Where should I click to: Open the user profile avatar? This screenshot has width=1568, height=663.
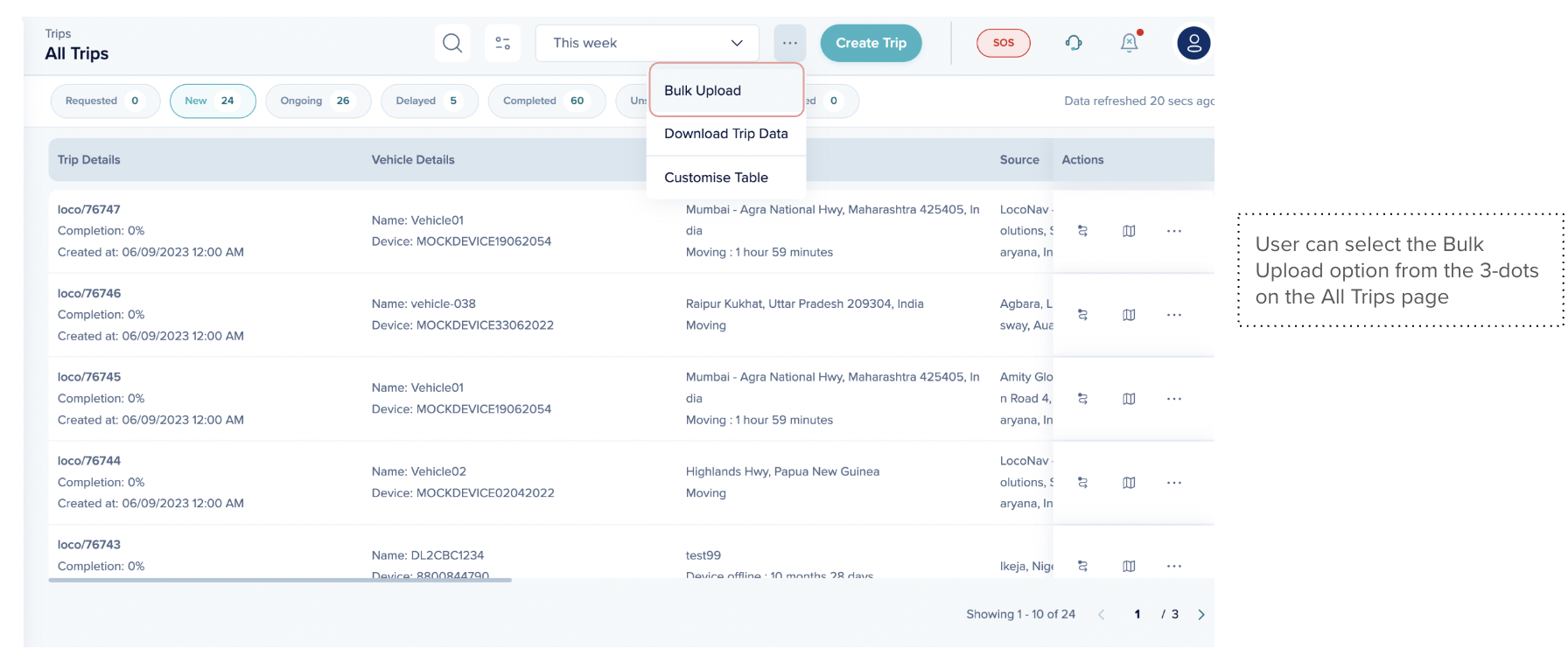coord(1193,43)
